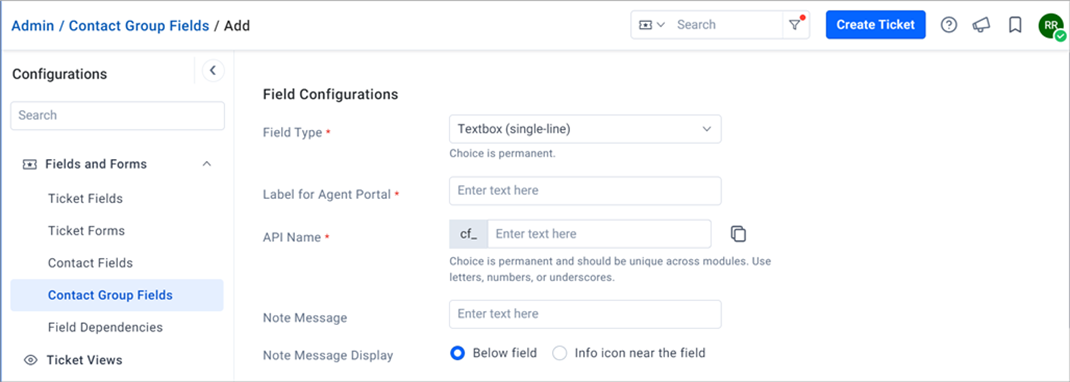Open Ticket Fields in sidebar
The width and height of the screenshot is (1070, 382).
[85, 199]
